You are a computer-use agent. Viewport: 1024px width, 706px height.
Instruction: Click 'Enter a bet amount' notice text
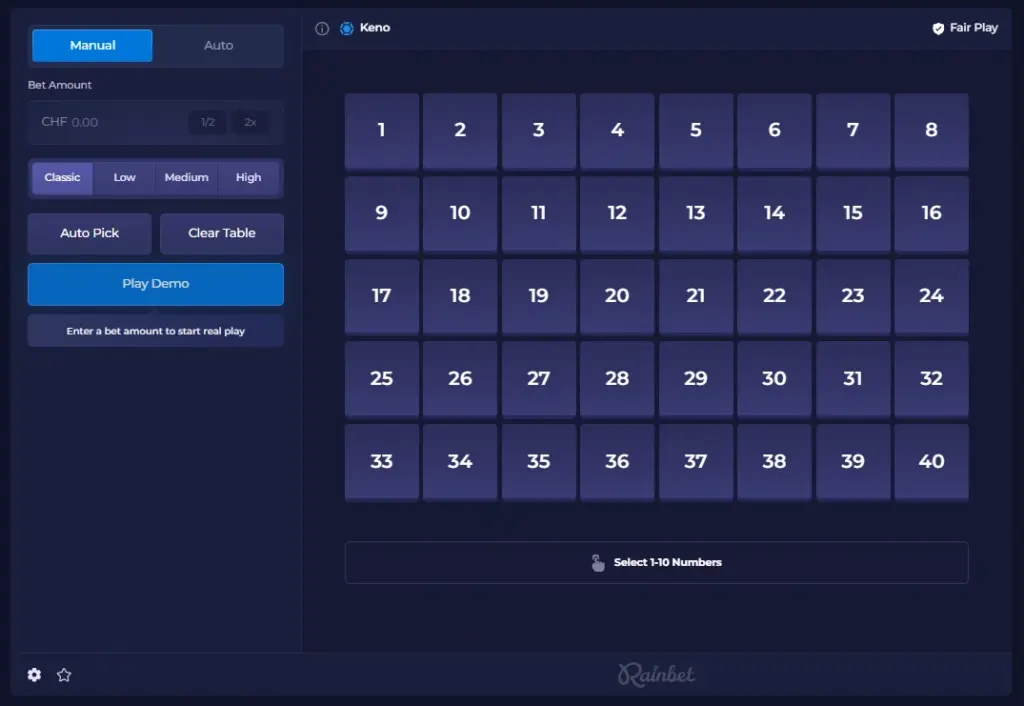[x=155, y=331]
